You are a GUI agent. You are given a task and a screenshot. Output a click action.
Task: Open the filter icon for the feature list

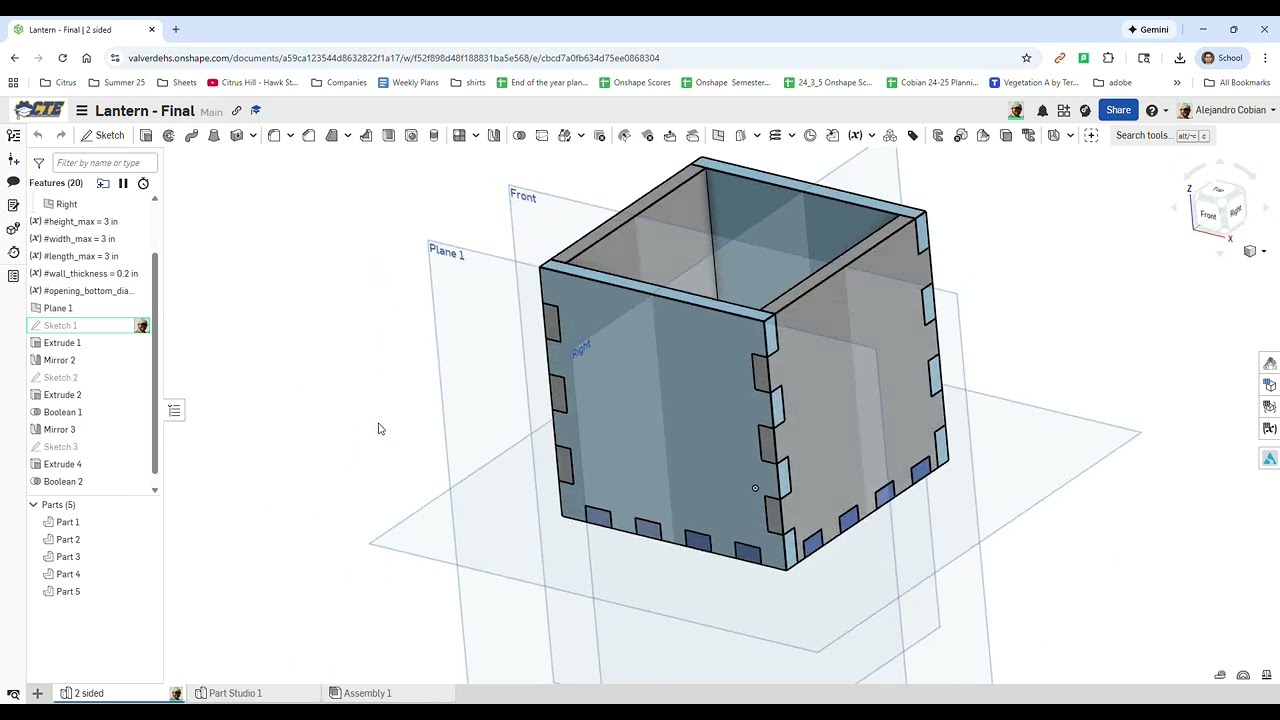tap(38, 163)
